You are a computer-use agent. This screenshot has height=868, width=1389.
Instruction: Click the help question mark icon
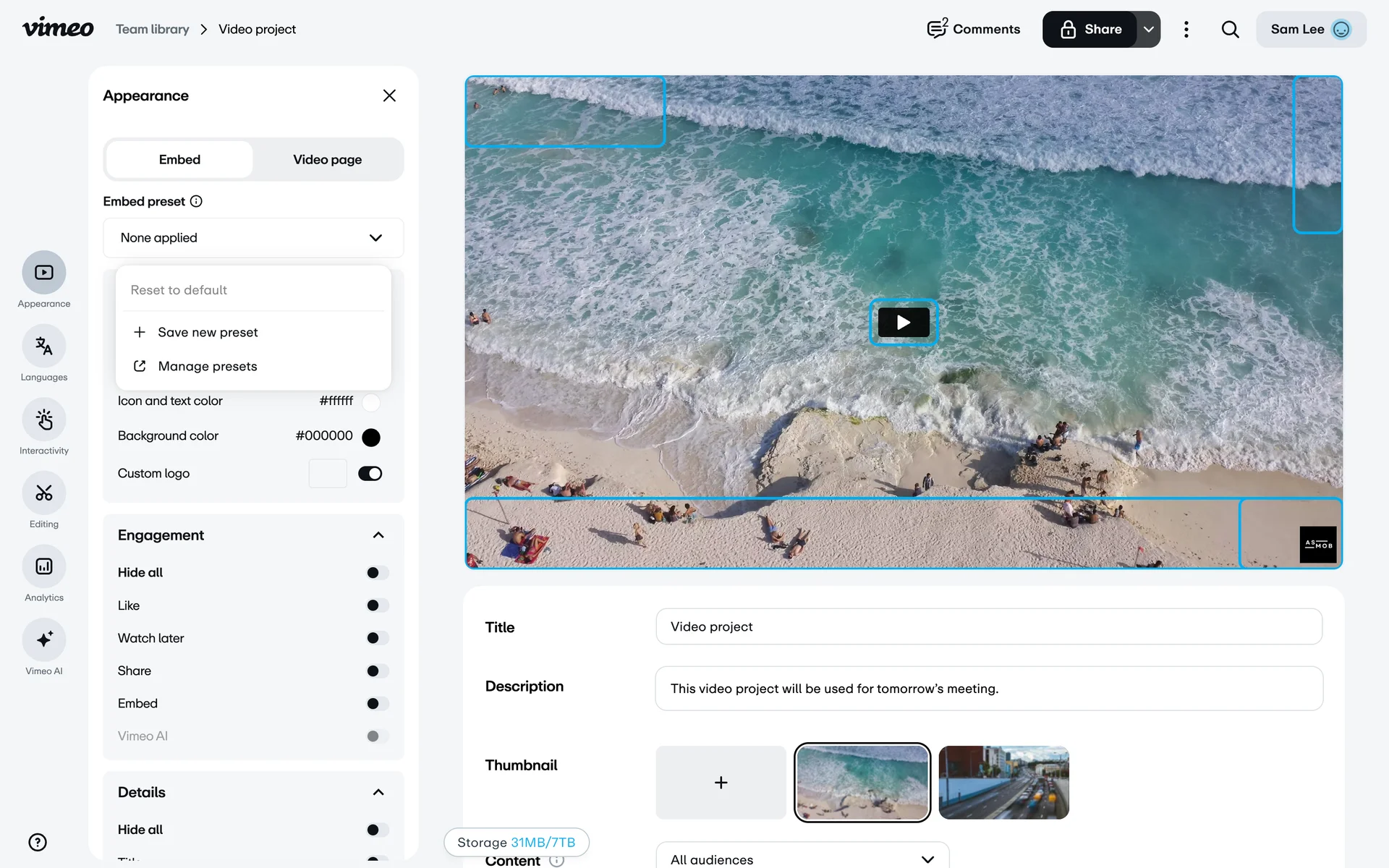(x=38, y=842)
